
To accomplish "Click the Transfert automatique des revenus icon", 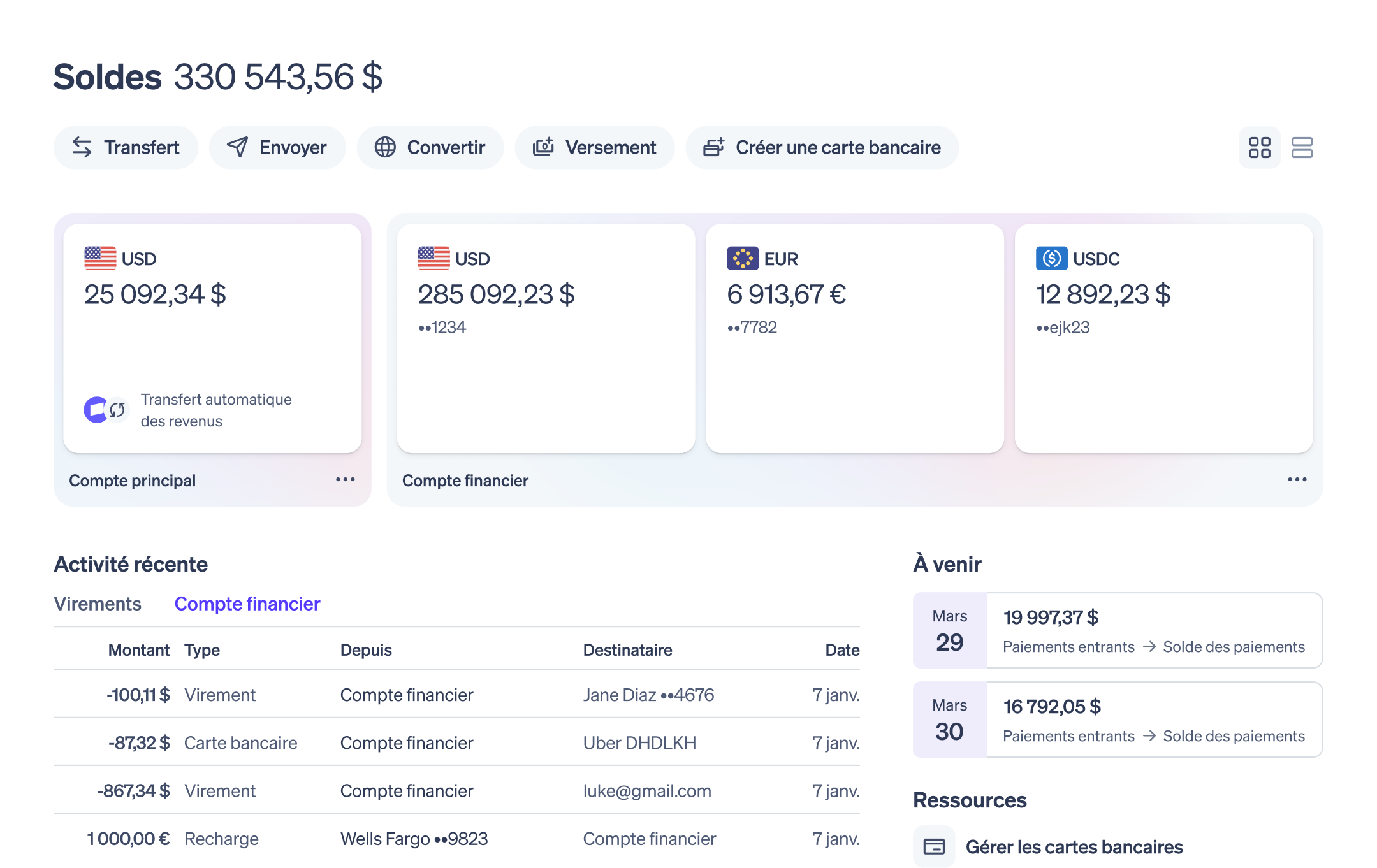I will coord(105,409).
